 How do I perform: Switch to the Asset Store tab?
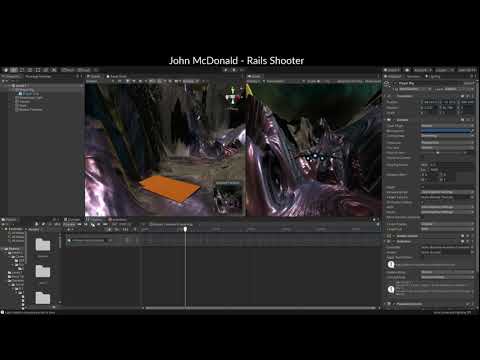116,76
